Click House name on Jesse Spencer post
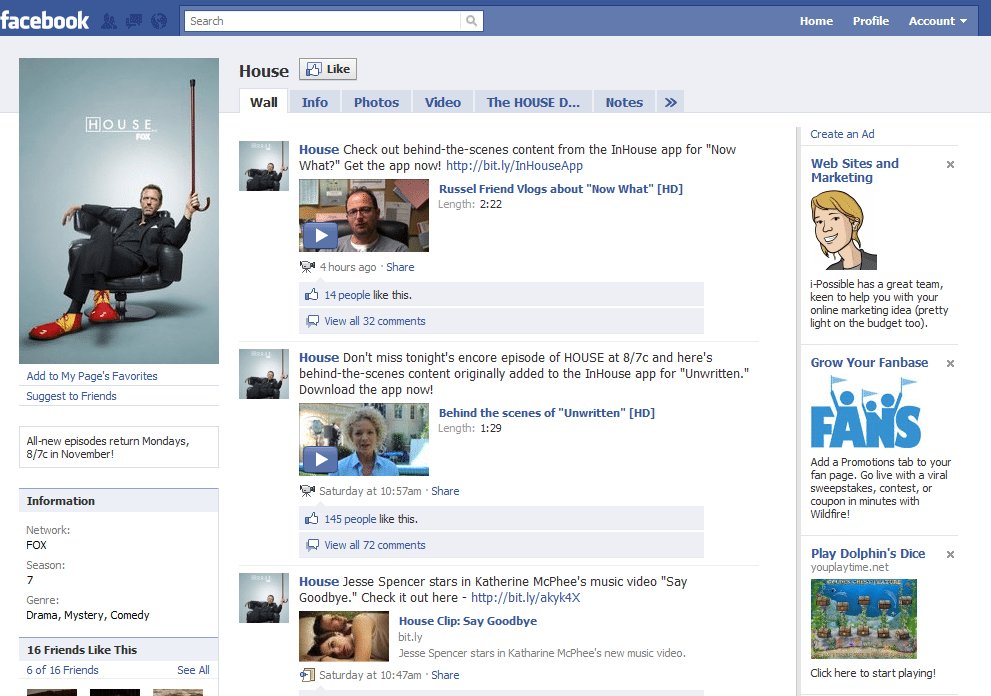 click(319, 582)
